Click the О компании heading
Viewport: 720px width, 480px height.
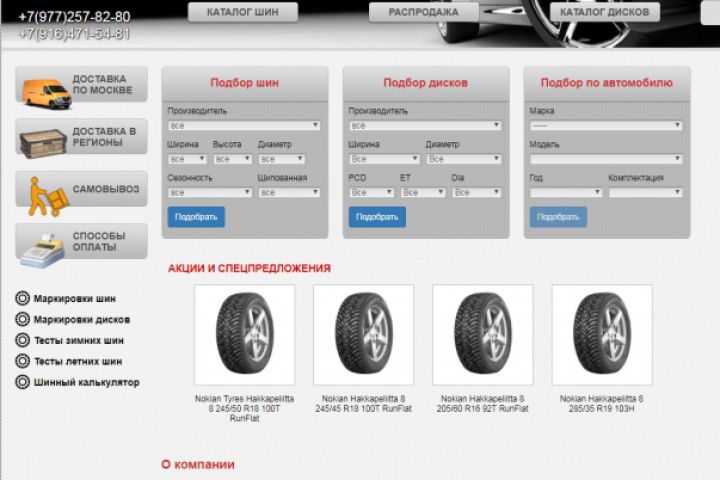(198, 464)
